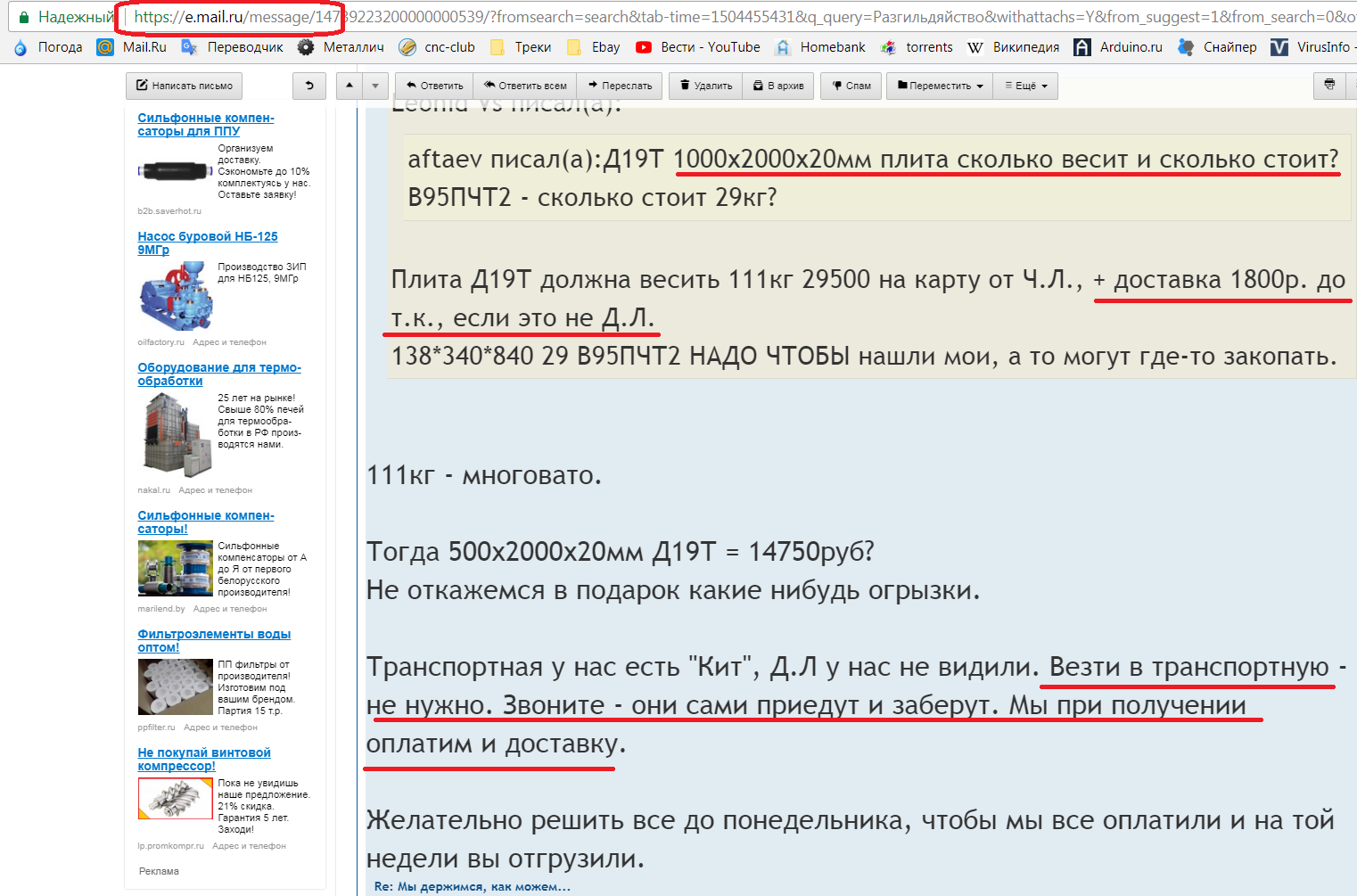The height and width of the screenshot is (896, 1357).
Task: Open the Mail.Ru bookmark
Action: tap(132, 47)
